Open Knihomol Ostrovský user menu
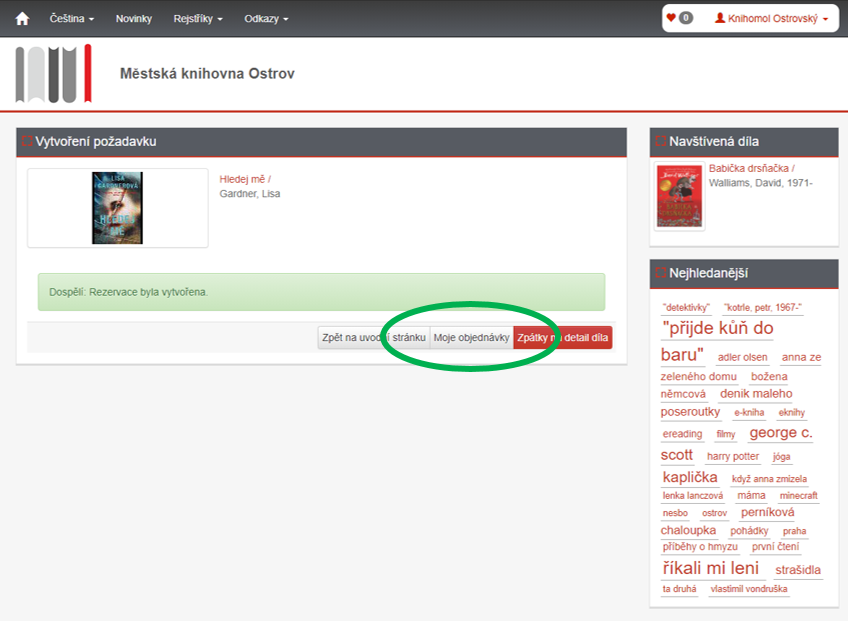This screenshot has height=621, width=848. point(771,19)
